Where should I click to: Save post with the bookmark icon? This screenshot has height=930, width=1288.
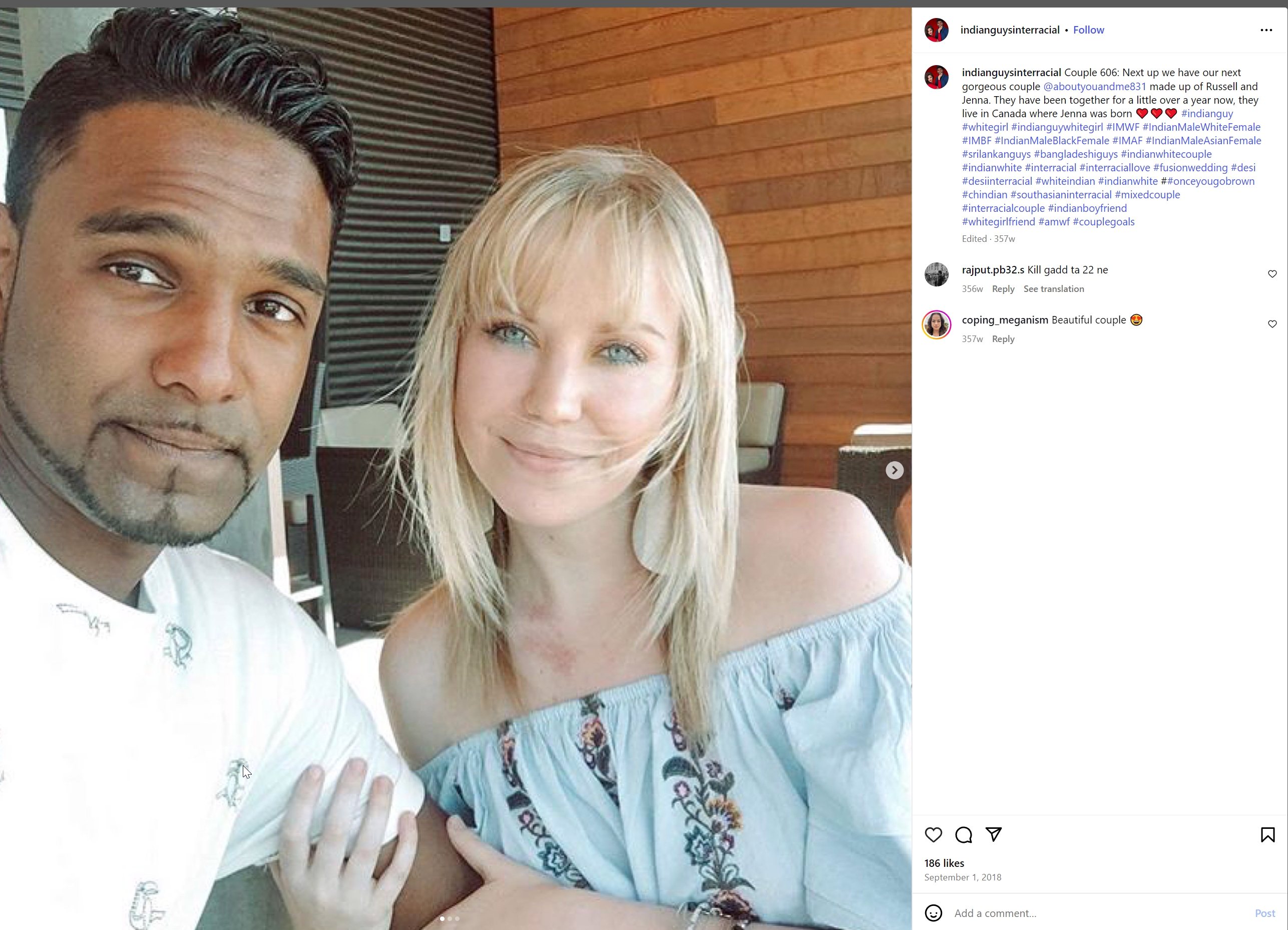pos(1267,834)
